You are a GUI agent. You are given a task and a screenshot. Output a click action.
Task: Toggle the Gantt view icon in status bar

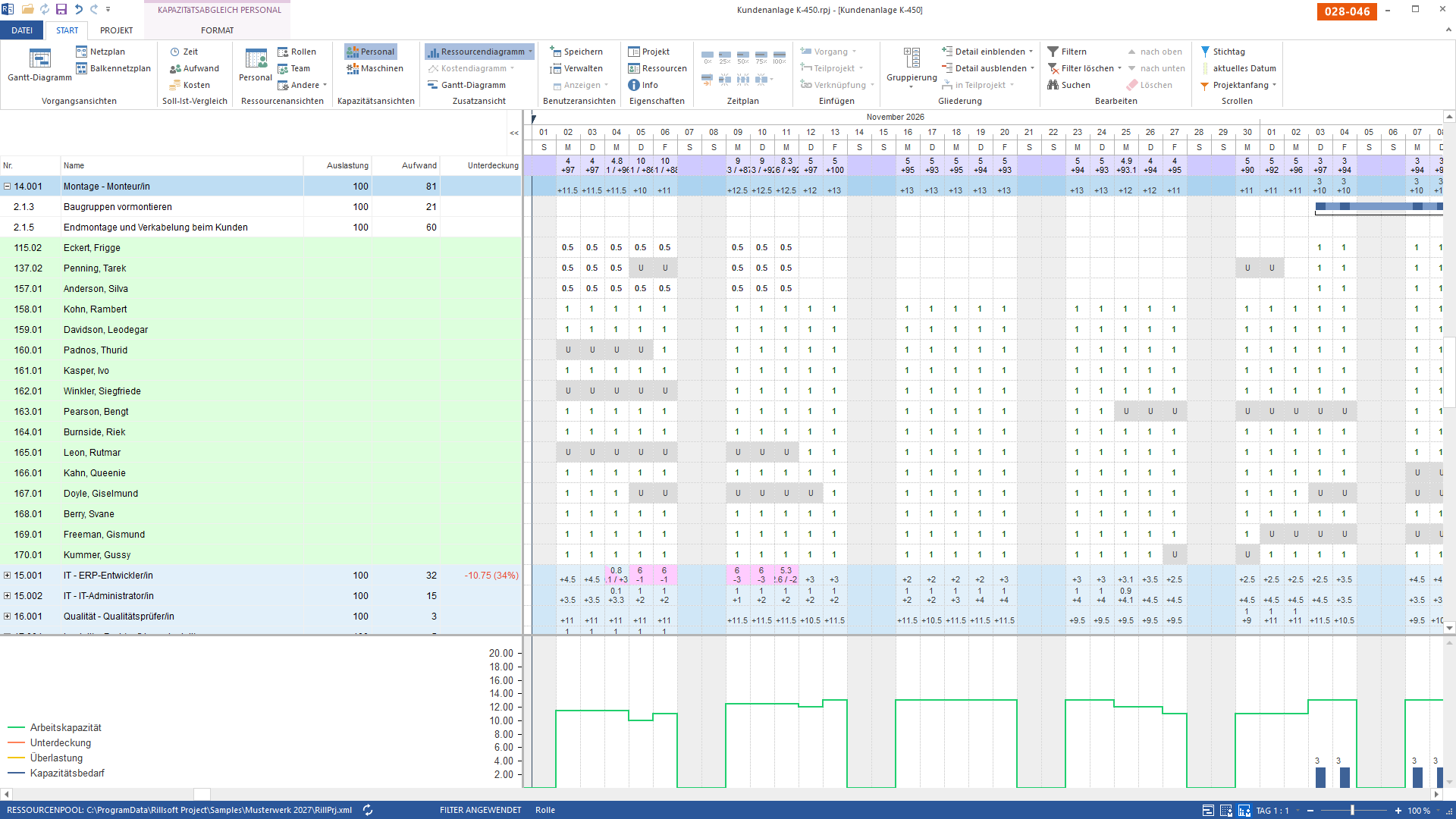pos(1208,811)
